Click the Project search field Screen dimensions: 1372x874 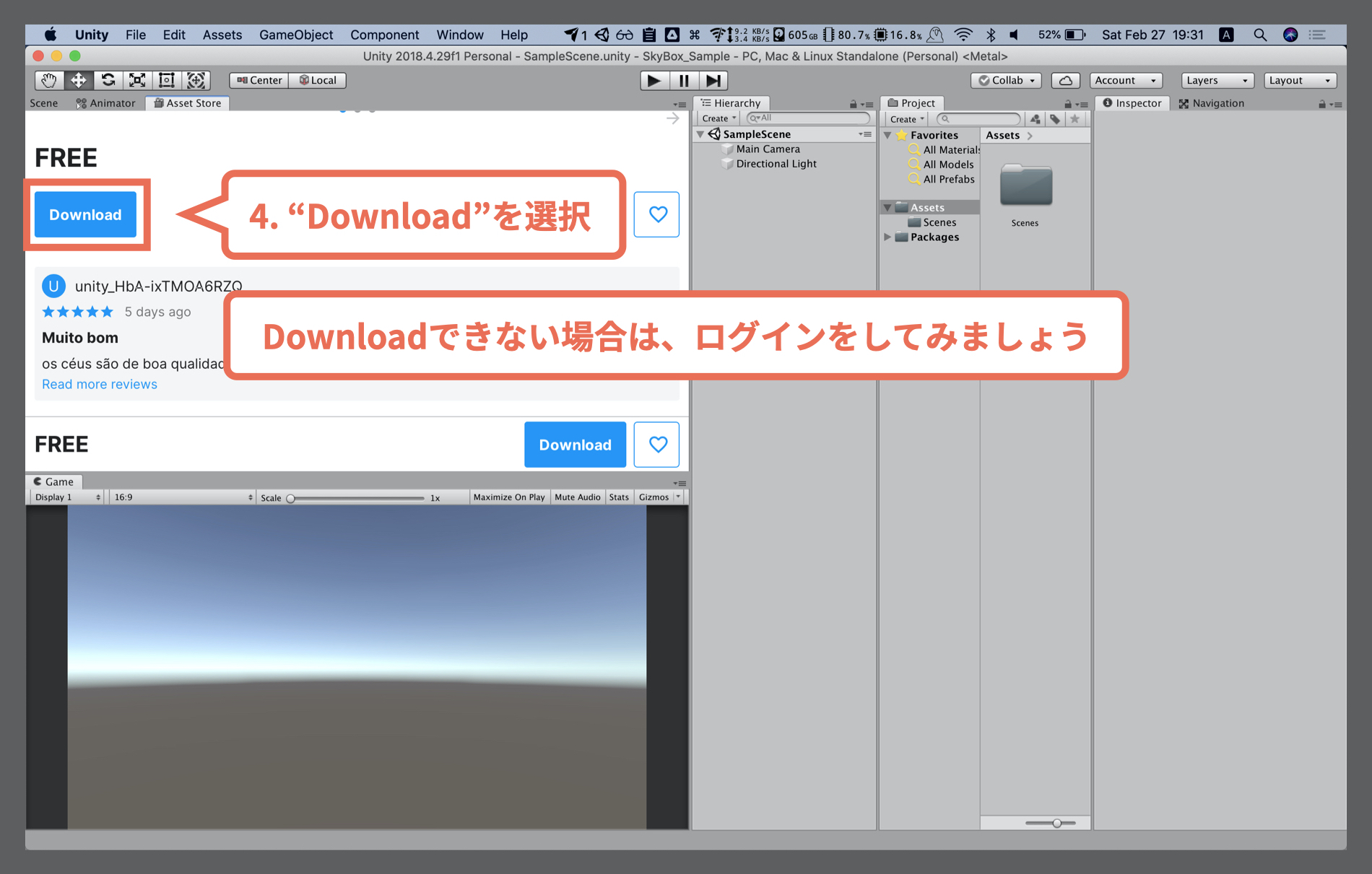(978, 119)
